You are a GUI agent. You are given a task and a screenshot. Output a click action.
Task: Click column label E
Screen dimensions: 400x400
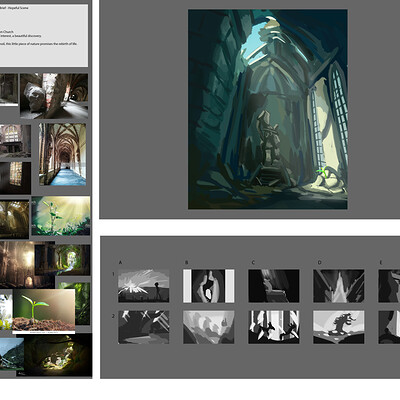pyautogui.click(x=381, y=262)
